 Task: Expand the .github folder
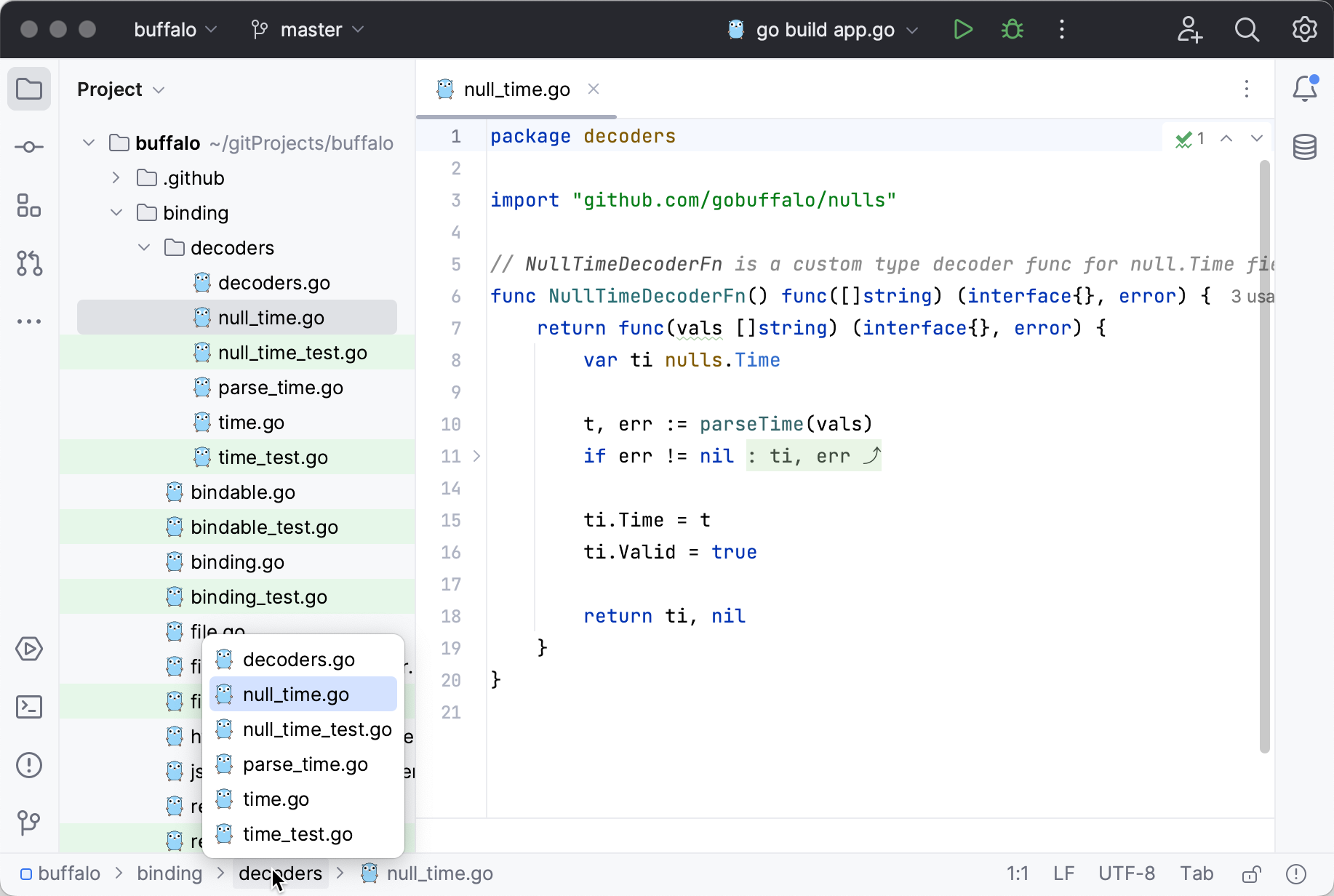[116, 178]
